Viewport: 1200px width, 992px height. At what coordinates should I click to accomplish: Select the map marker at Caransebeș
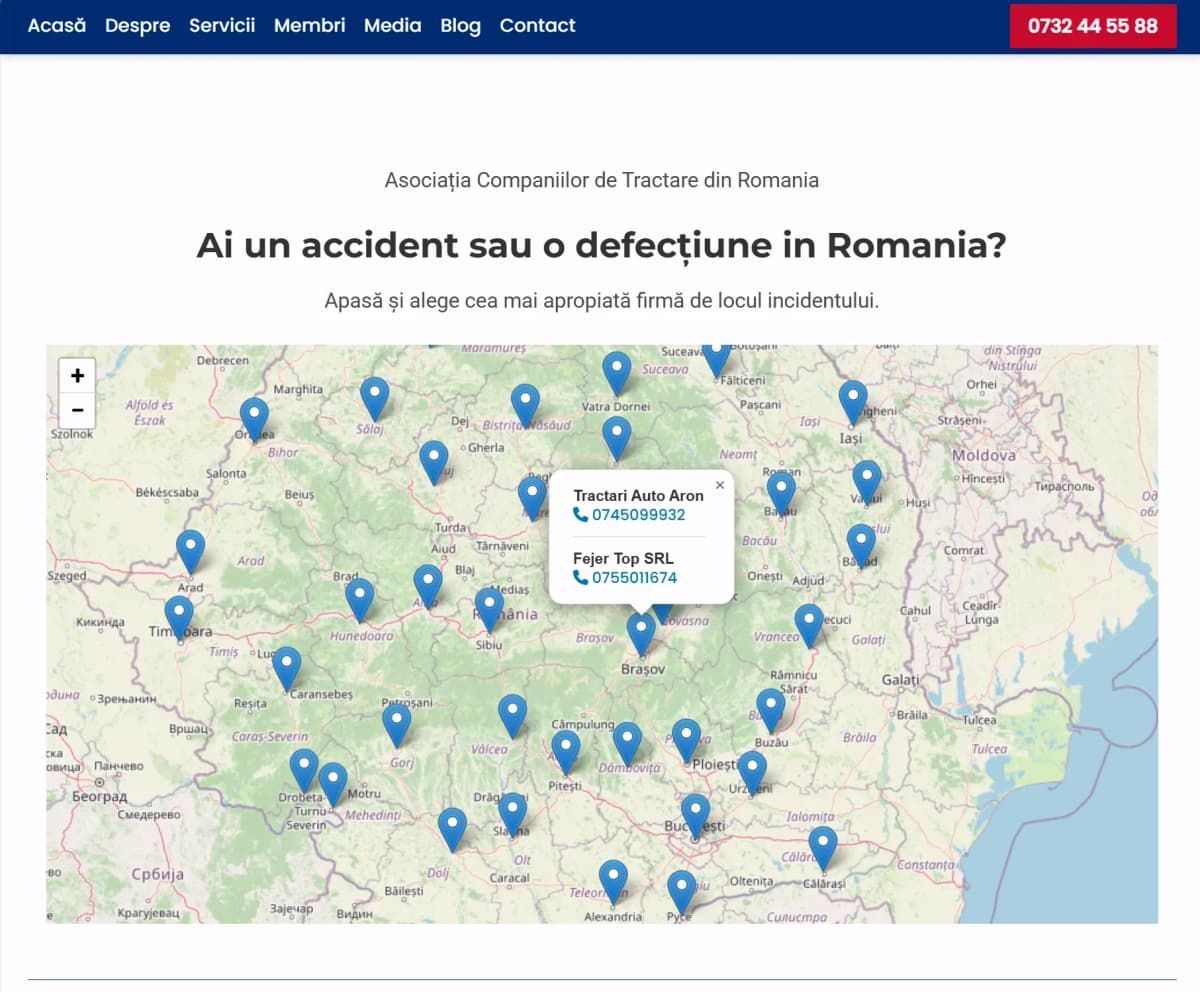[286, 666]
